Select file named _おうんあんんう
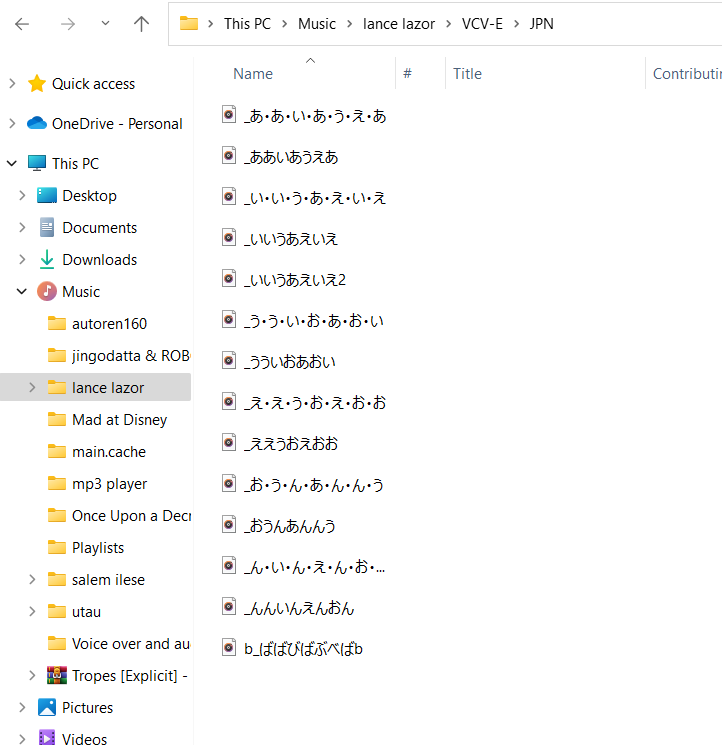 pos(290,525)
